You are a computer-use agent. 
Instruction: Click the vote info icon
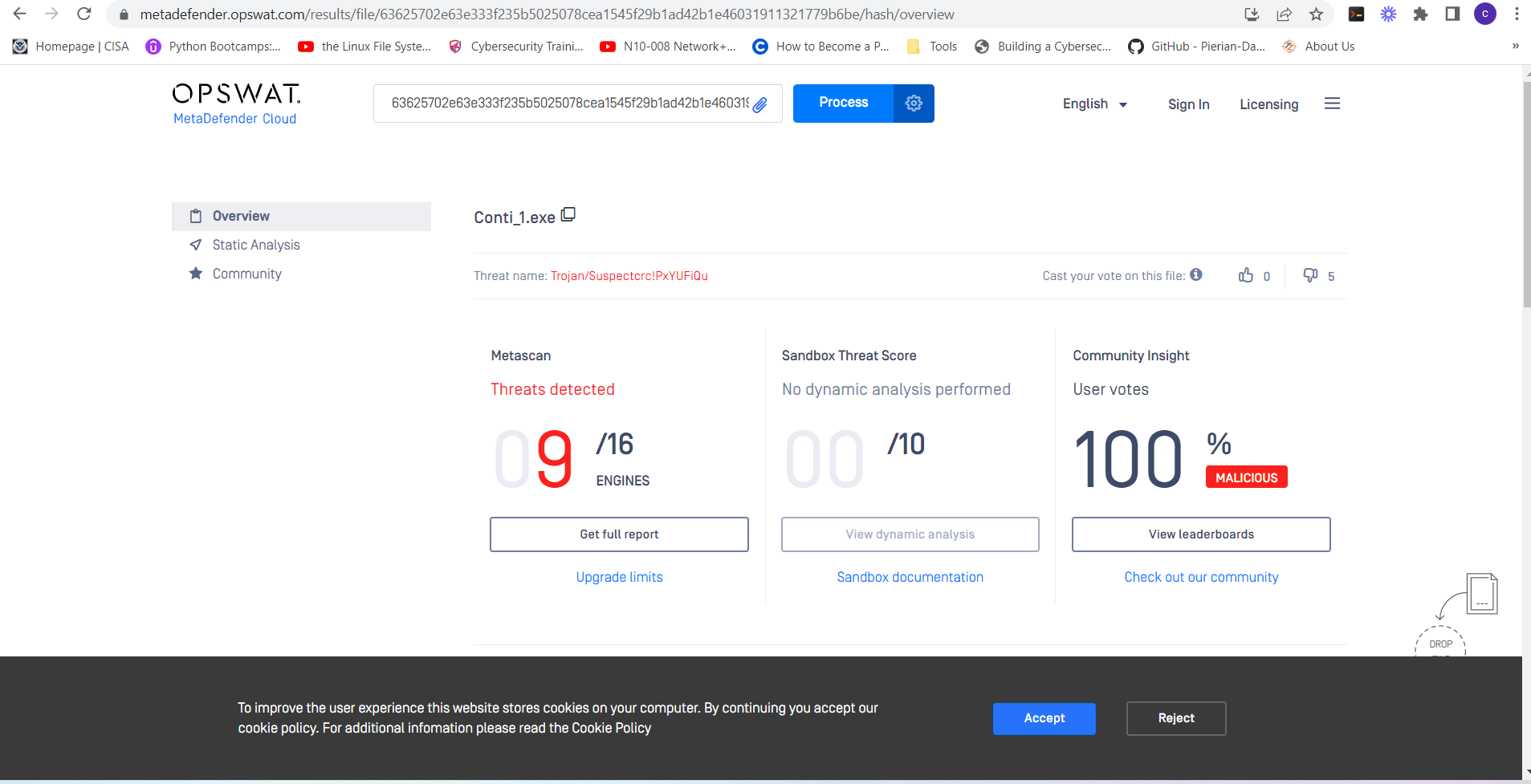(x=1196, y=274)
